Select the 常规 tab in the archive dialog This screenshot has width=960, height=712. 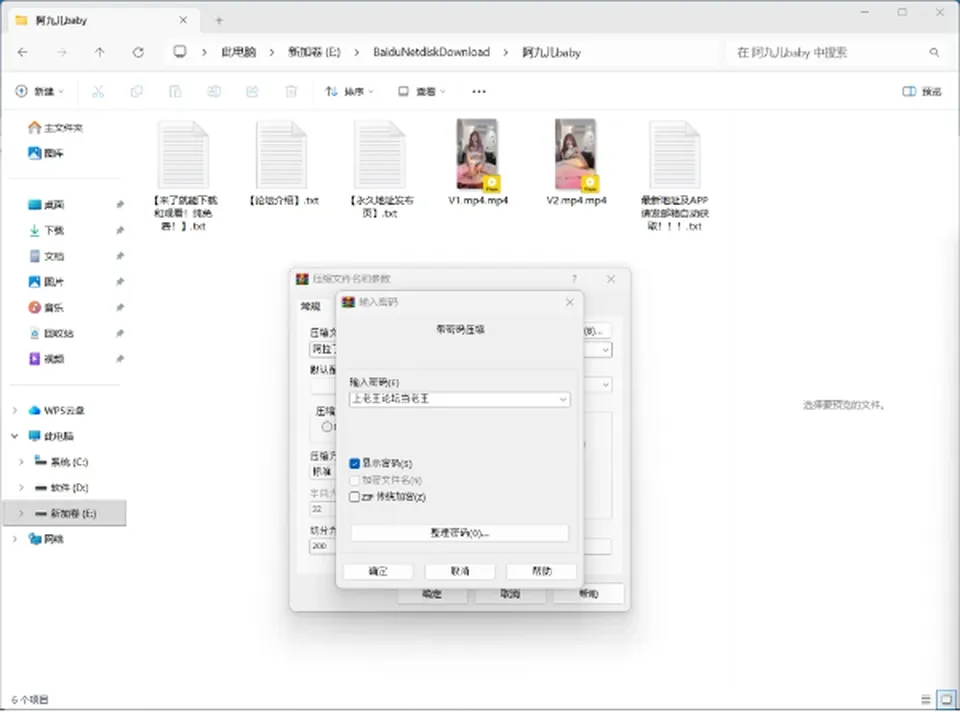click(310, 306)
